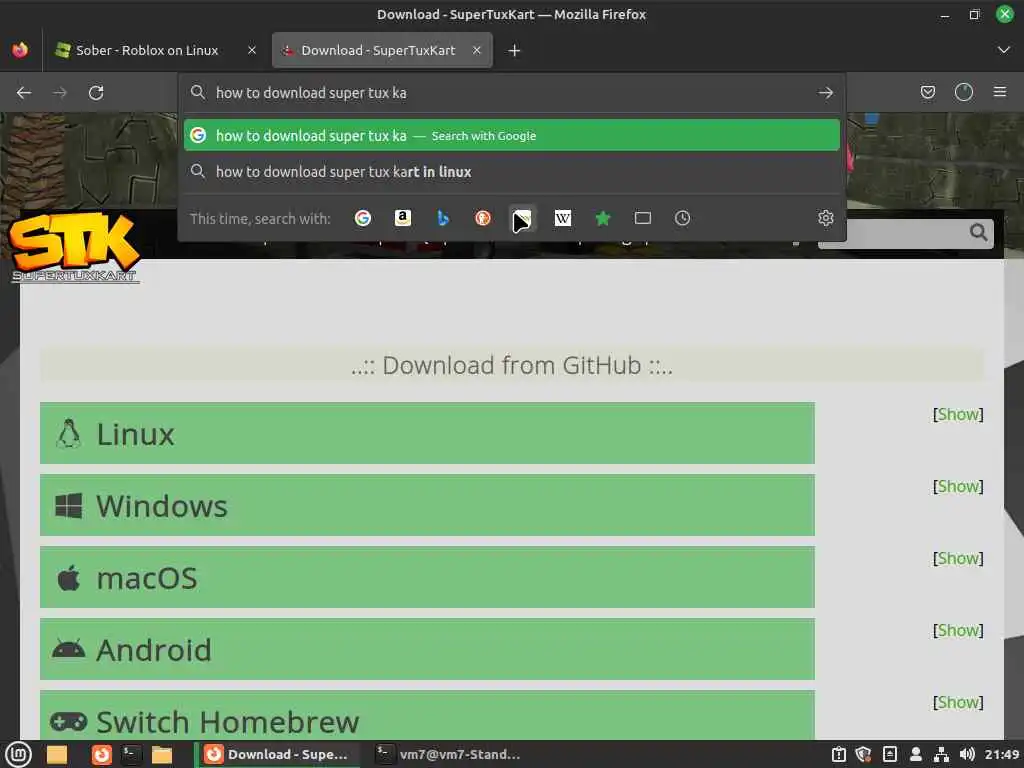Click Show link beside Windows
The image size is (1024, 768).
[x=958, y=486]
